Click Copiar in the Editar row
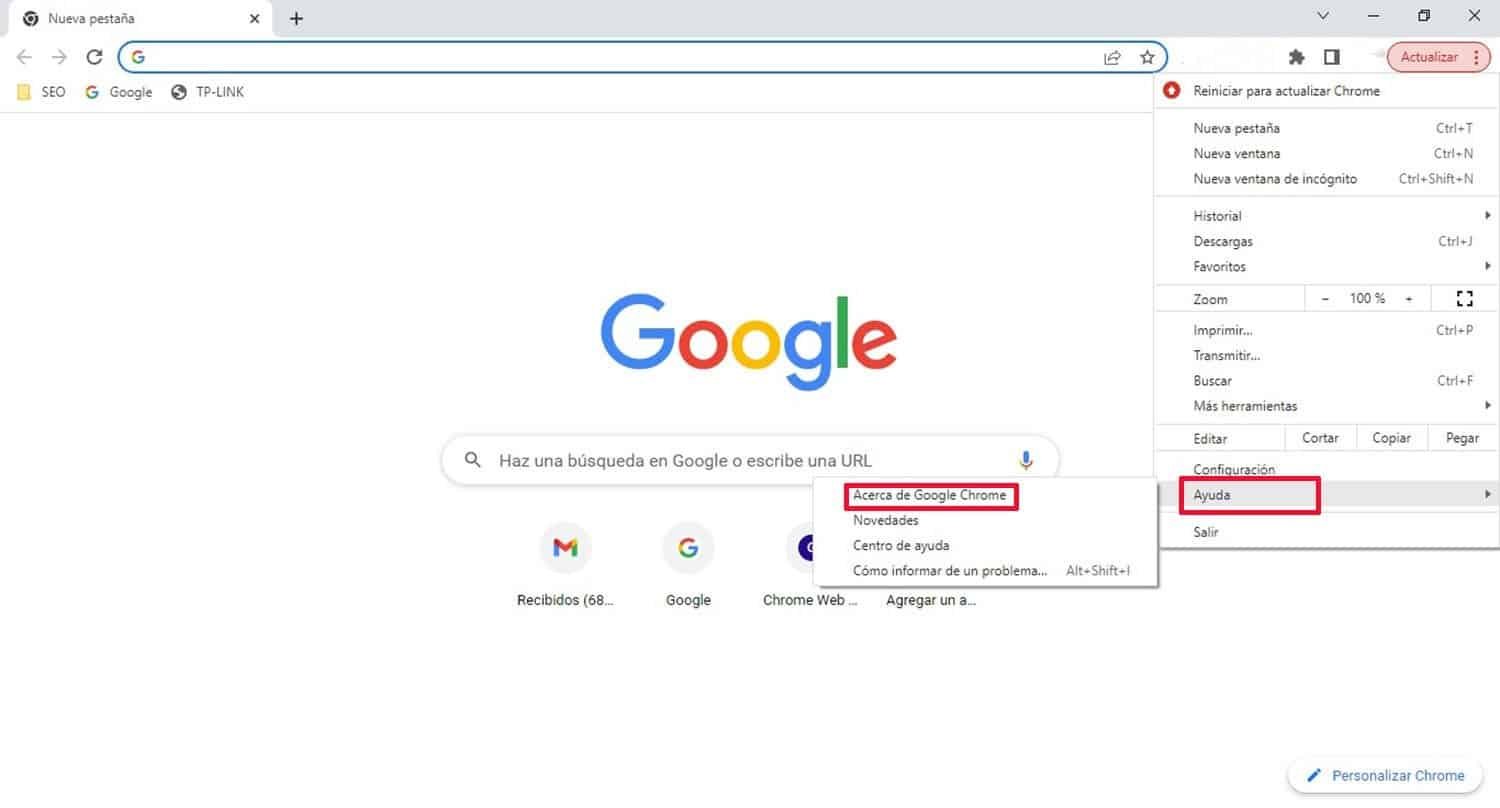1500x808 pixels. (x=1391, y=438)
